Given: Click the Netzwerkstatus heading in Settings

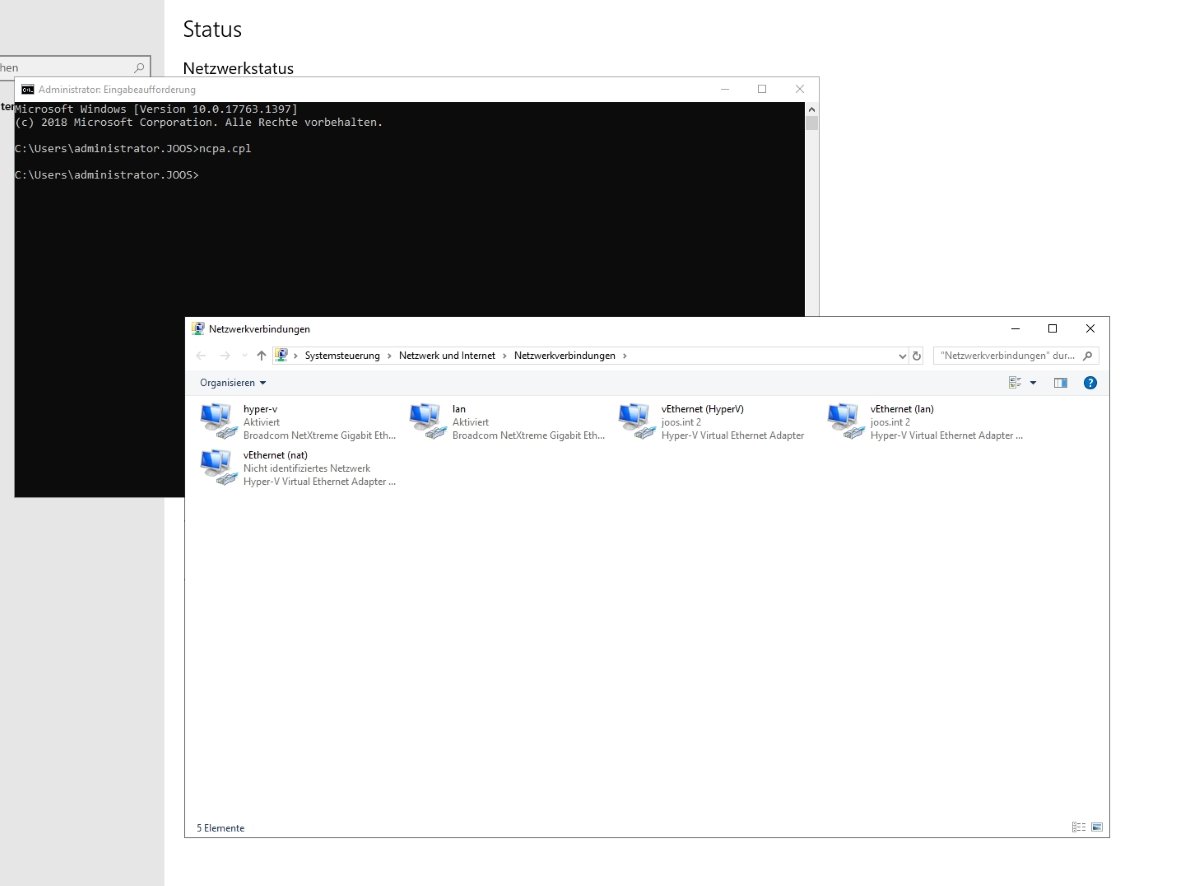Looking at the screenshot, I should click(238, 68).
